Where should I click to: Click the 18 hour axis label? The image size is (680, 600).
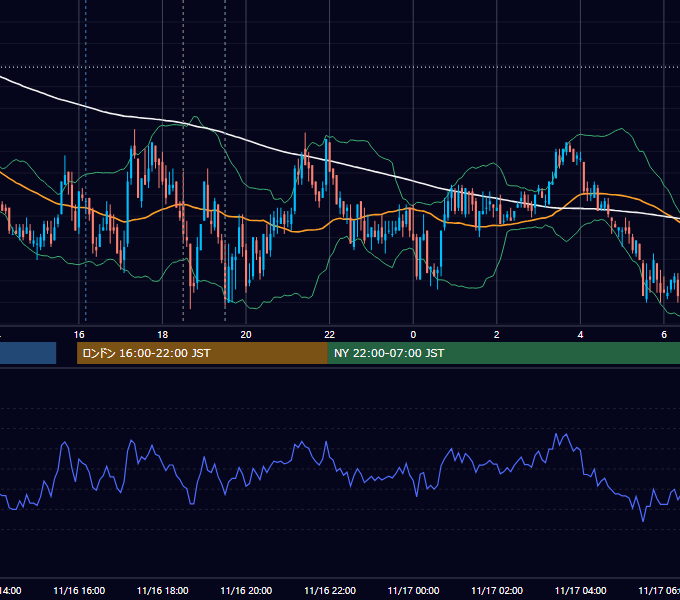(162, 335)
